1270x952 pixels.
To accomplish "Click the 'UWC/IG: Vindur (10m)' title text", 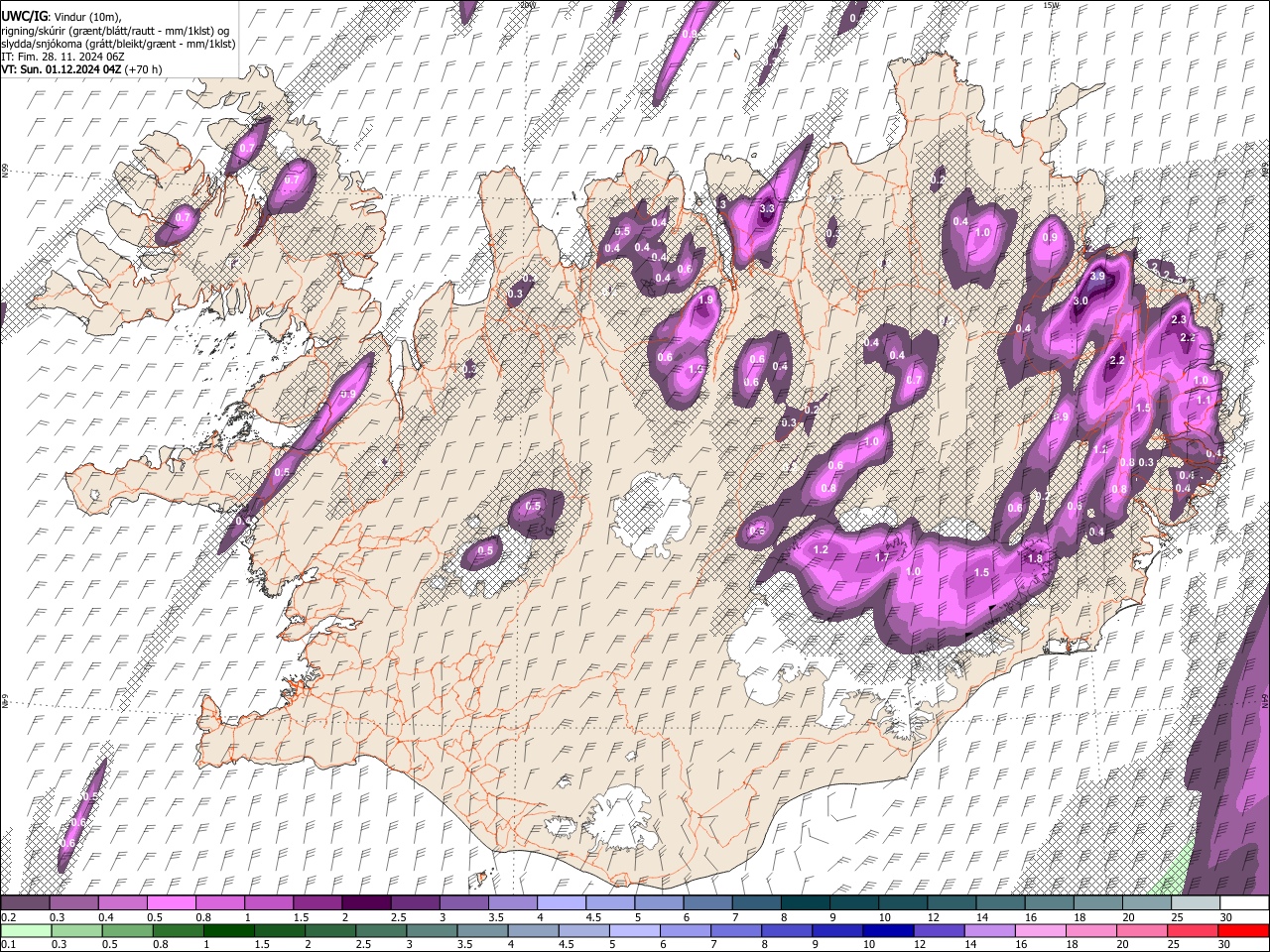I will pyautogui.click(x=61, y=17).
